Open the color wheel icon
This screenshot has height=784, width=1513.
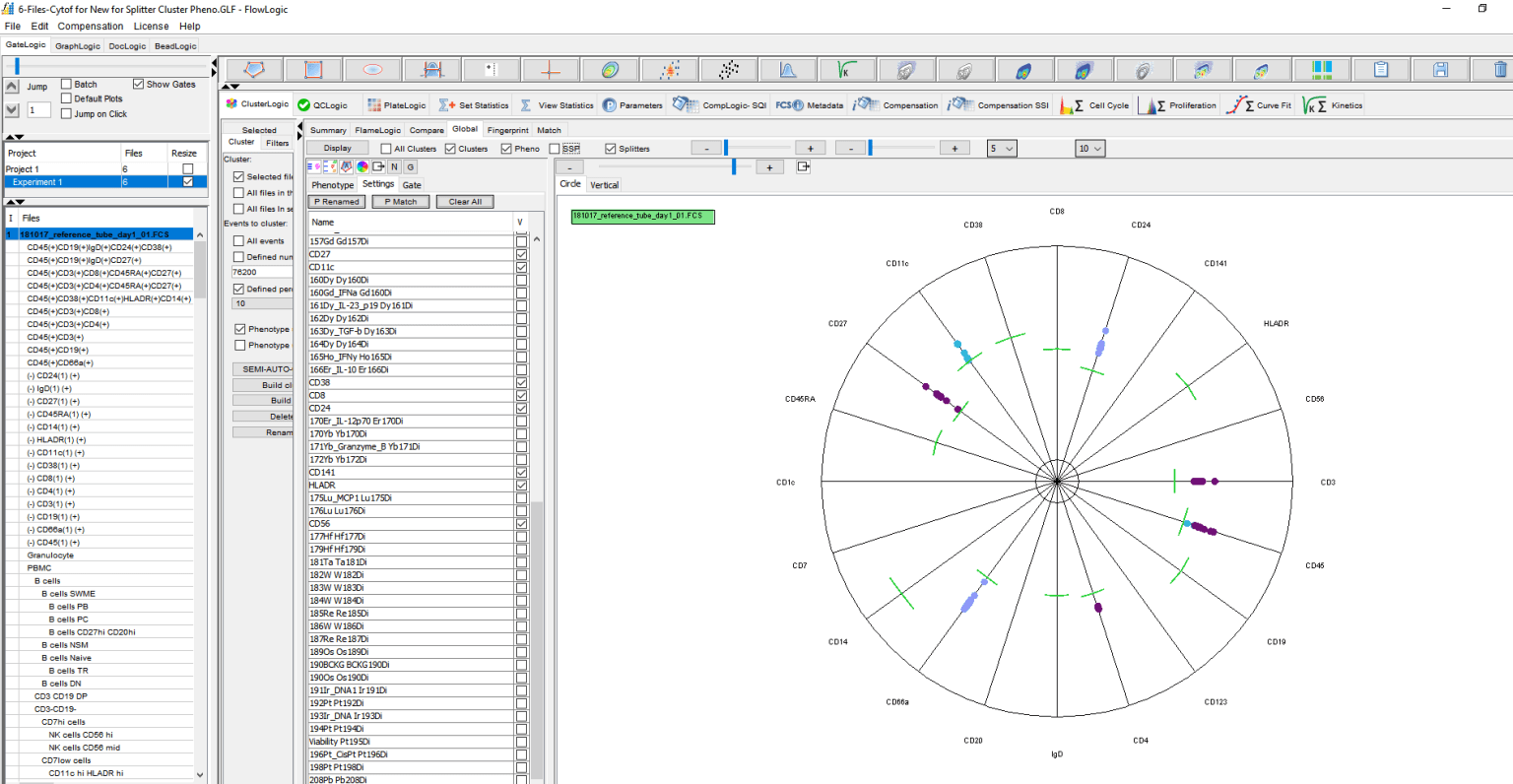pyautogui.click(x=362, y=166)
